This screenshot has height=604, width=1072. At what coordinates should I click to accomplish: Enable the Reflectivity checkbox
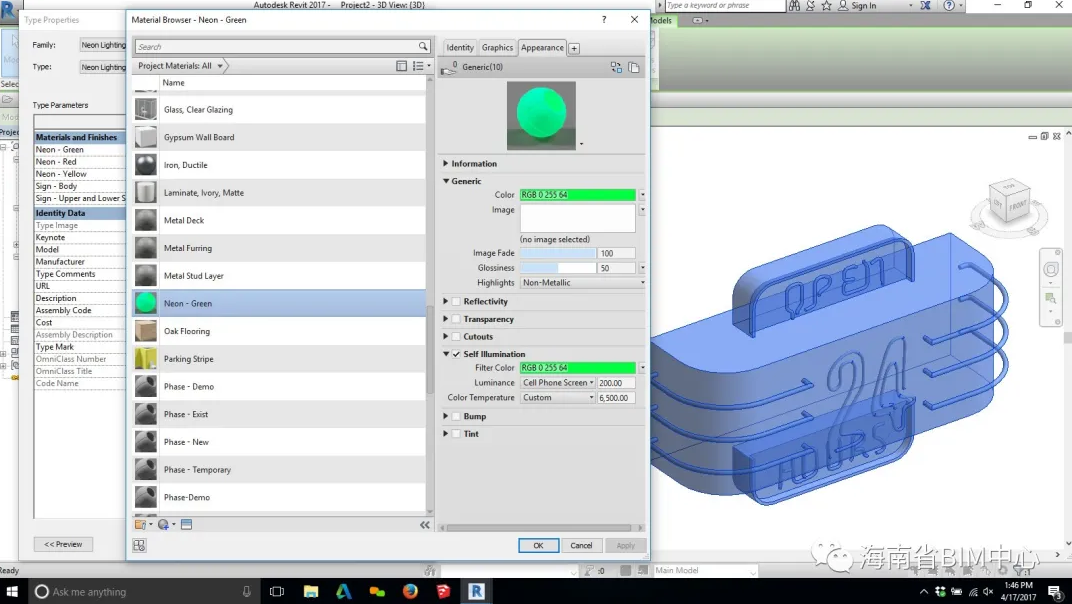pyautogui.click(x=456, y=301)
